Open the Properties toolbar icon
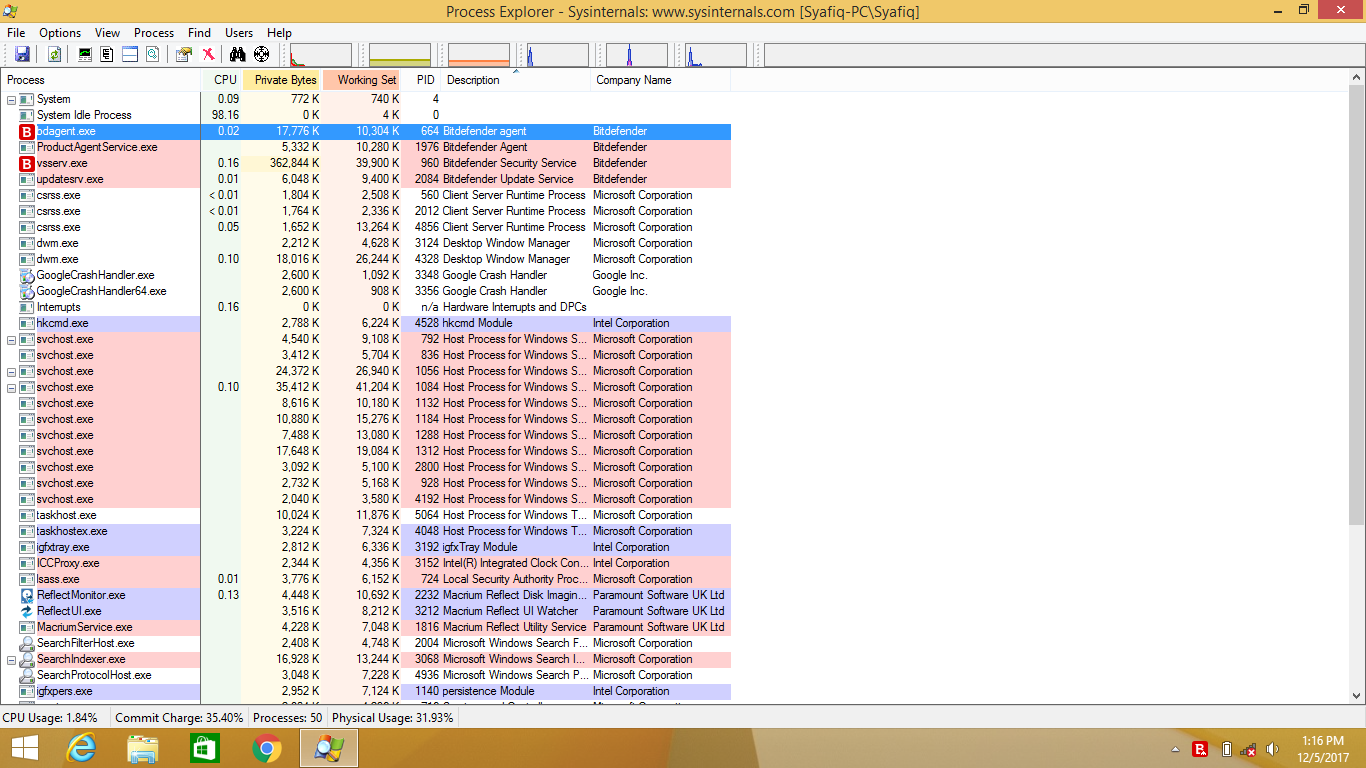Screen dimensions: 1366x768 point(184,55)
